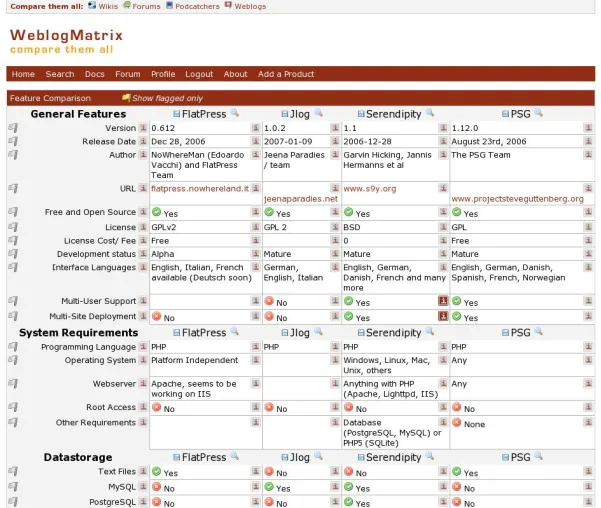Toggle Show flagged only
The height and width of the screenshot is (508, 601).
(162, 98)
